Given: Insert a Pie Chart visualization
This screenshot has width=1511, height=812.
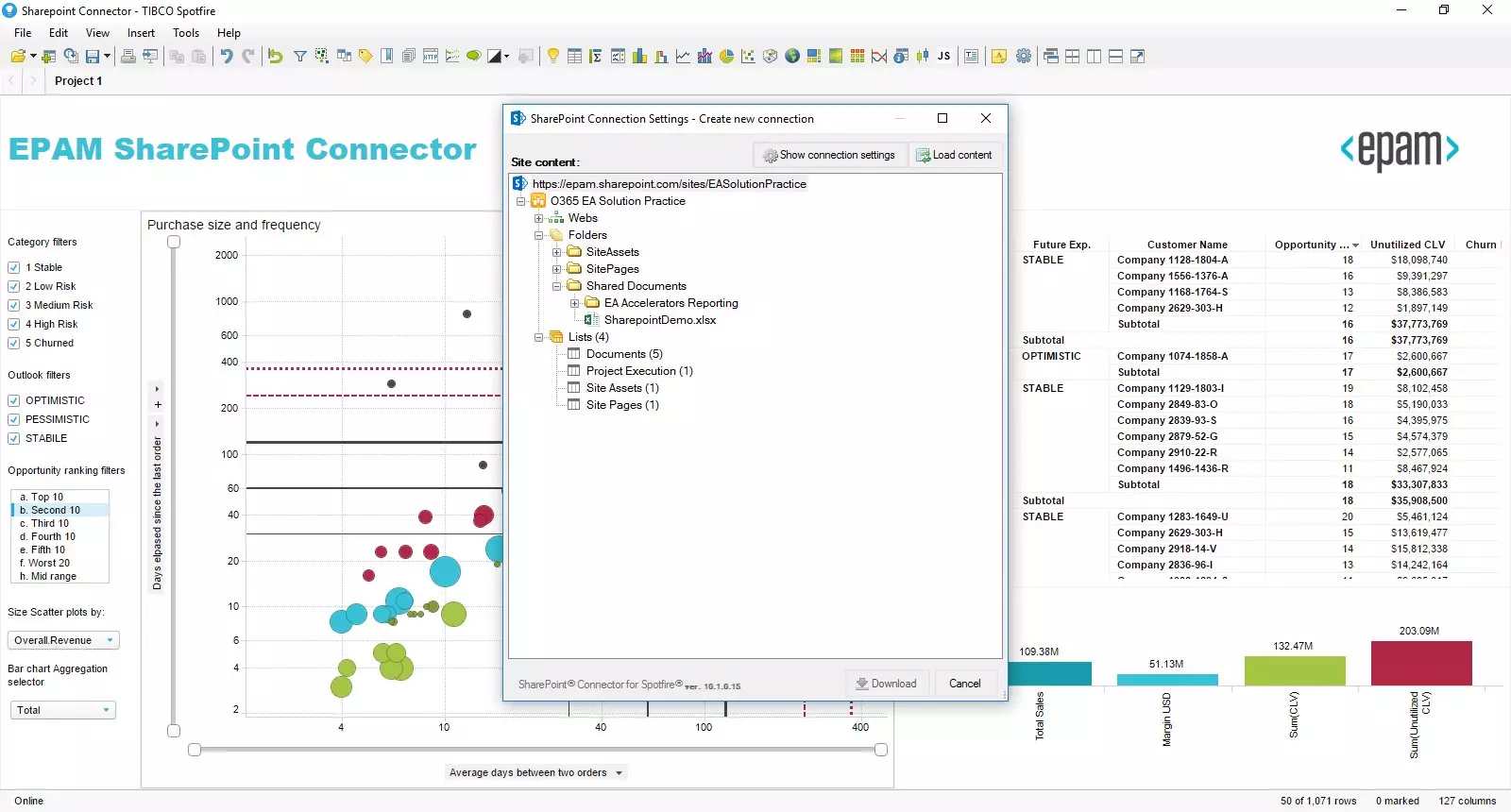Looking at the screenshot, I should (x=726, y=57).
